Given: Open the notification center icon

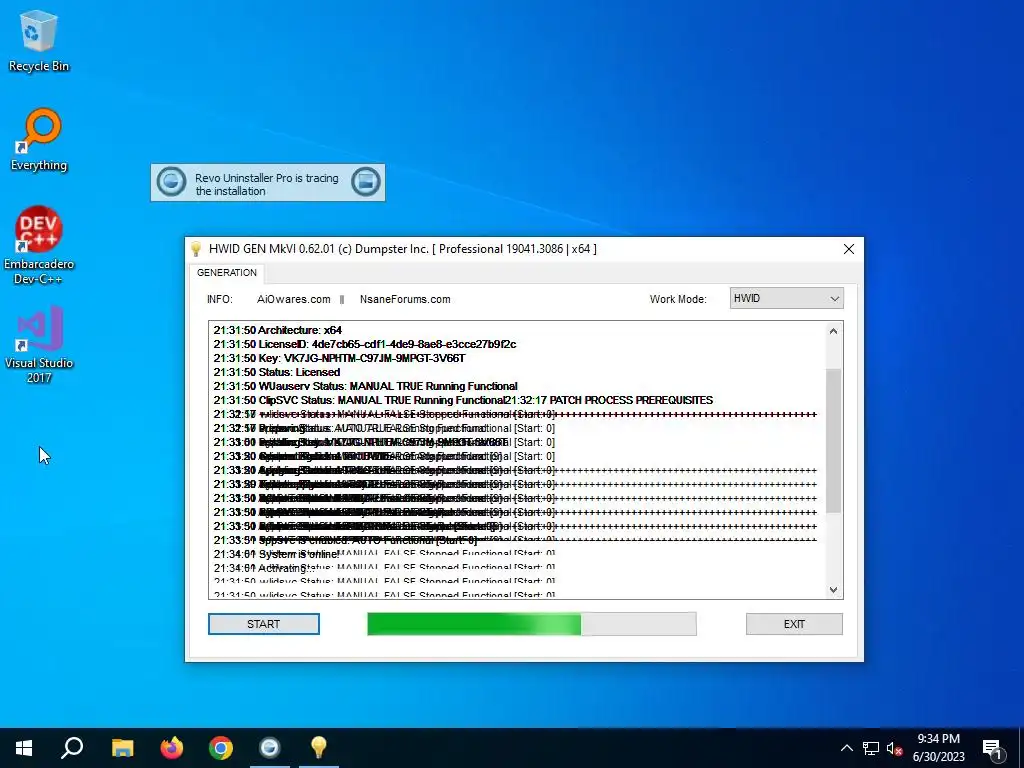Looking at the screenshot, I should [x=992, y=748].
